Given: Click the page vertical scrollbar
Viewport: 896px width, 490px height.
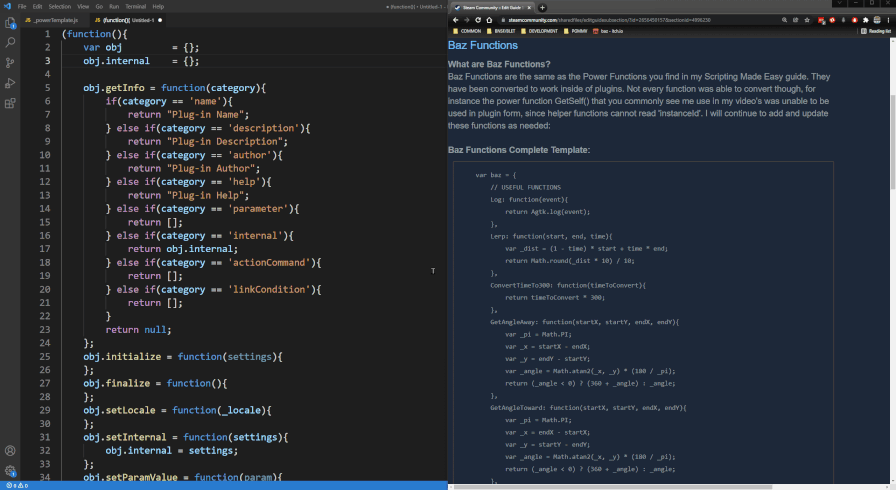Looking at the screenshot, I should click(x=893, y=143).
